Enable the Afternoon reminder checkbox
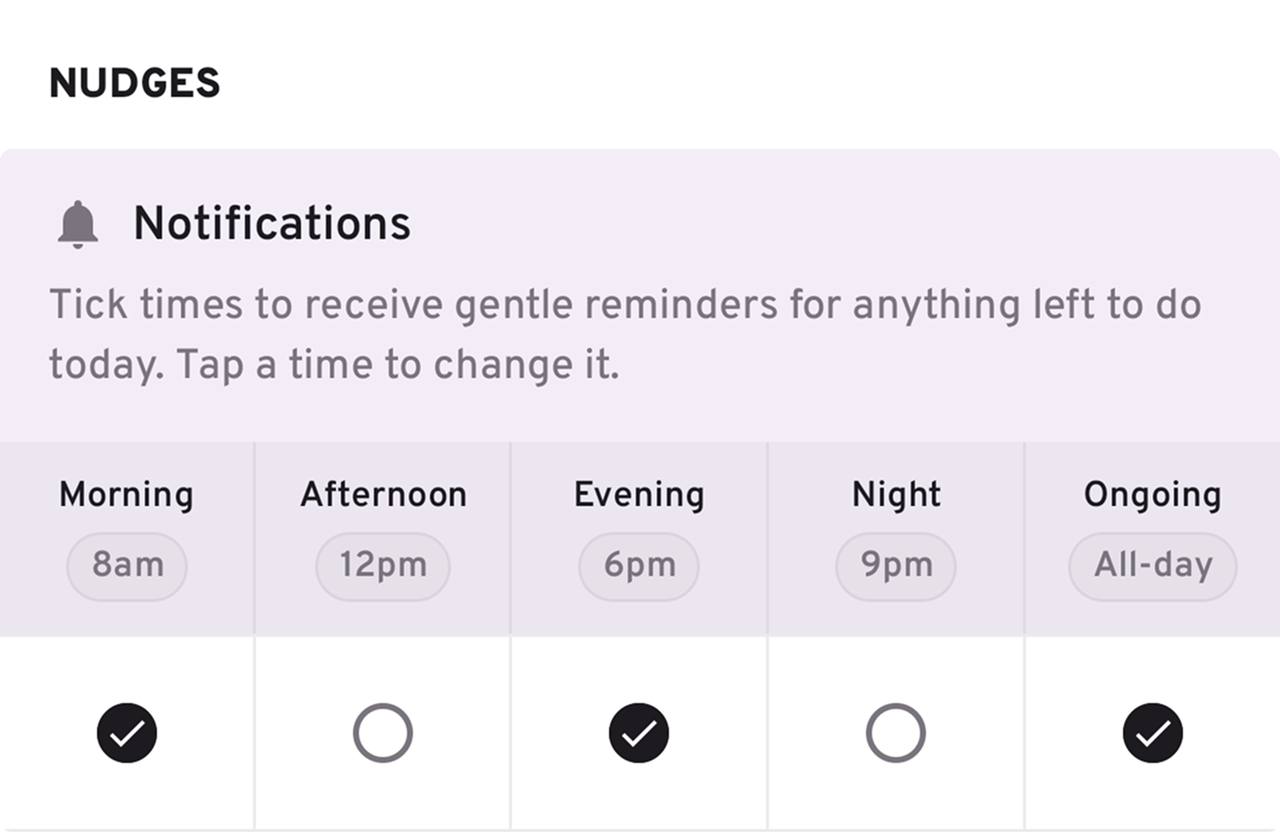Image resolution: width=1280 pixels, height=832 pixels. tap(383, 733)
